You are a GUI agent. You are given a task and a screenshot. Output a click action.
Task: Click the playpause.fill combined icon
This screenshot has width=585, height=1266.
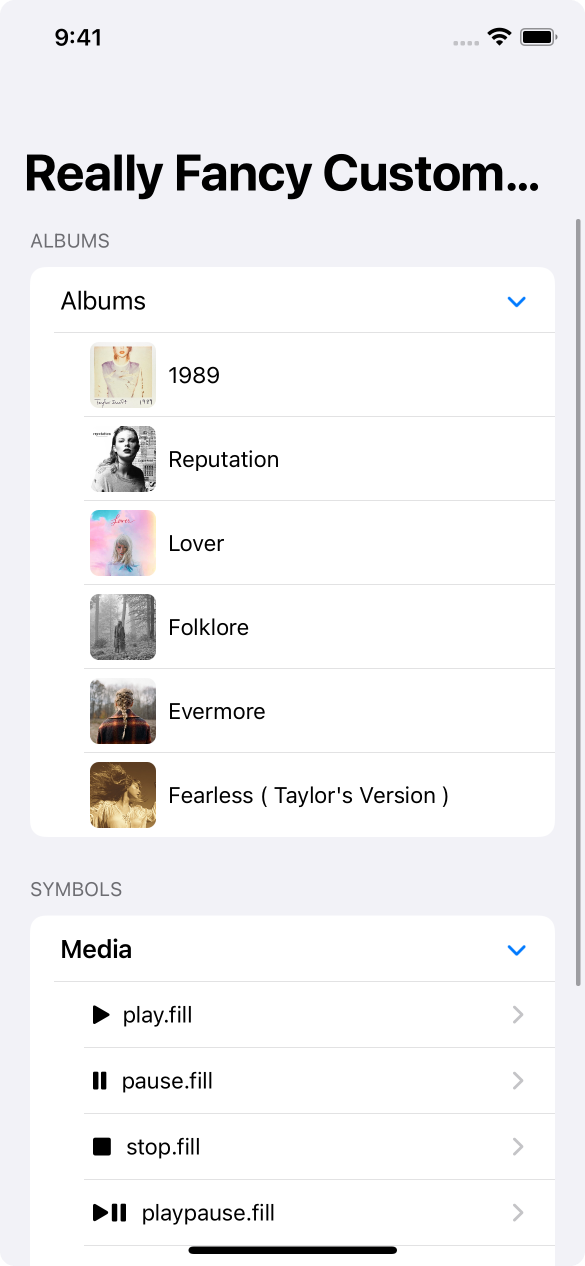(110, 1212)
